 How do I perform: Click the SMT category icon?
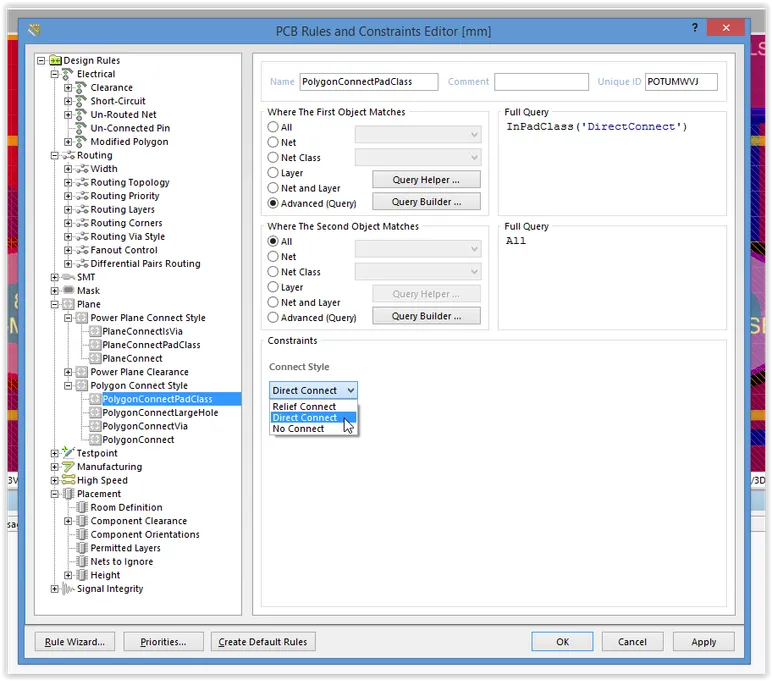tap(68, 277)
